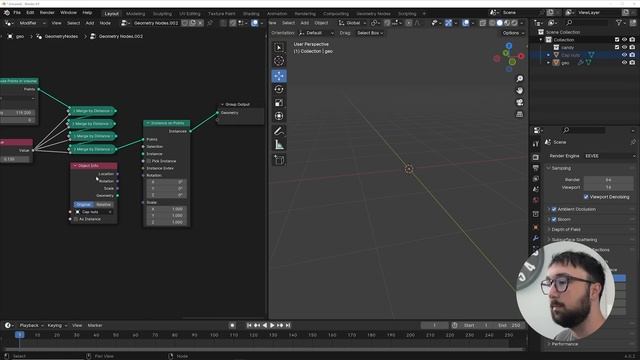The height and width of the screenshot is (360, 640).
Task: Switch to Modeling workspace tab
Action: coord(136,13)
